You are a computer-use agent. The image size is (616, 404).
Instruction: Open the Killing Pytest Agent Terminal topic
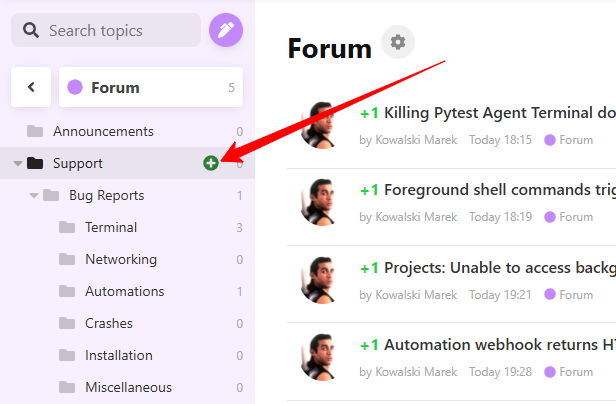click(500, 113)
